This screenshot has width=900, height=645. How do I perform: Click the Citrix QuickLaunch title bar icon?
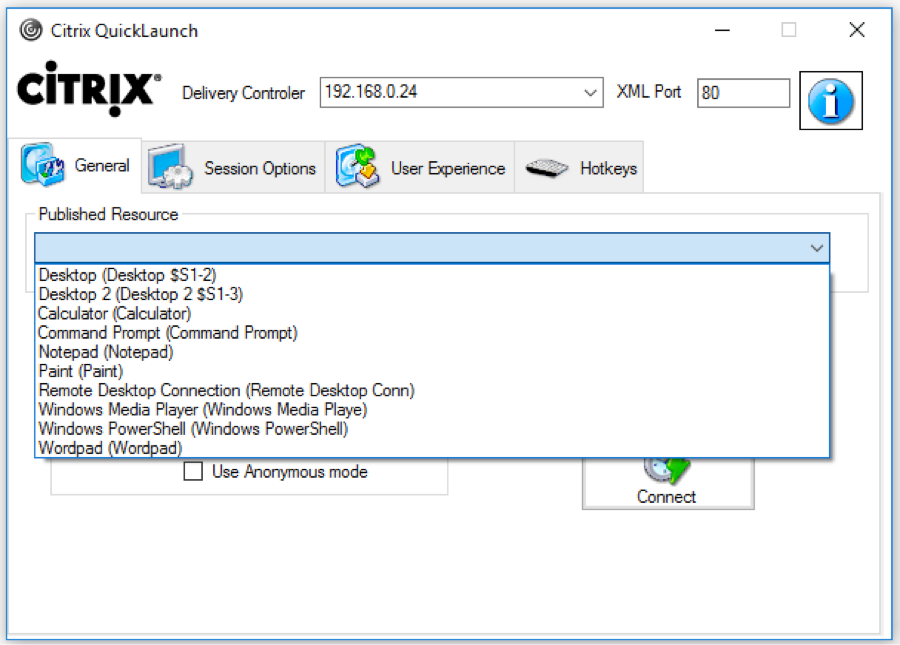click(31, 30)
